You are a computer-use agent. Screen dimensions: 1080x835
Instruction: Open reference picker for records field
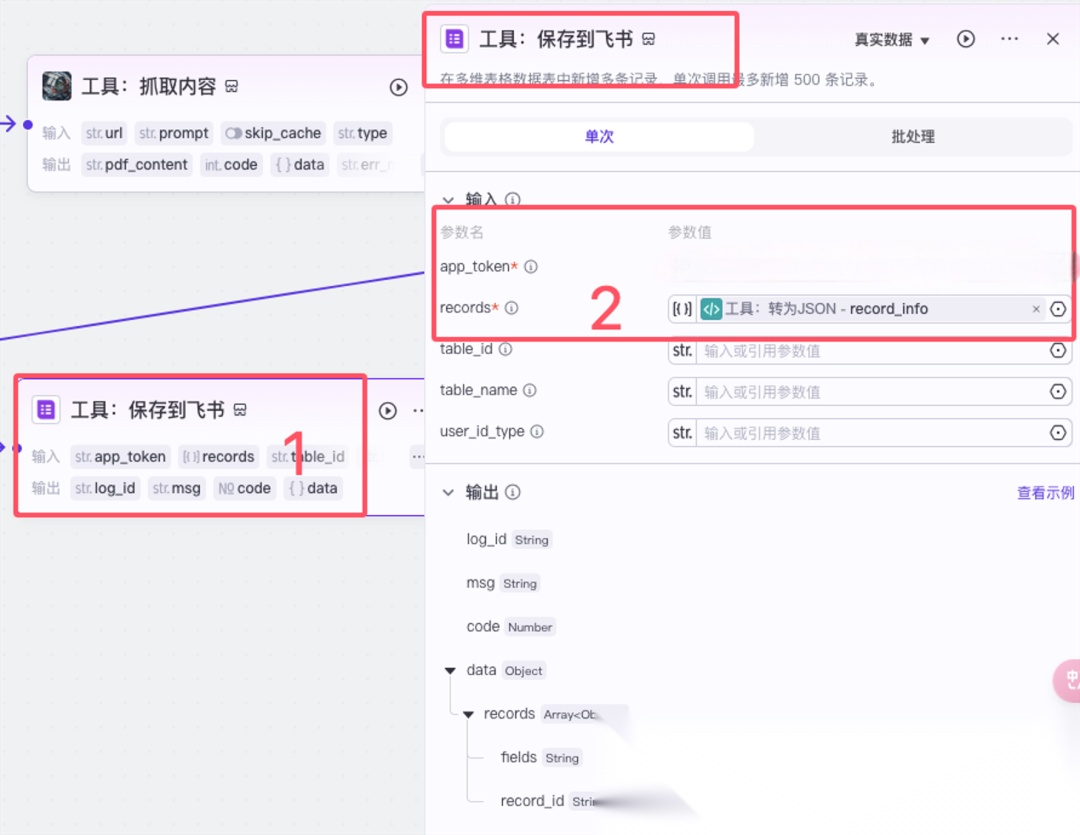point(1058,309)
